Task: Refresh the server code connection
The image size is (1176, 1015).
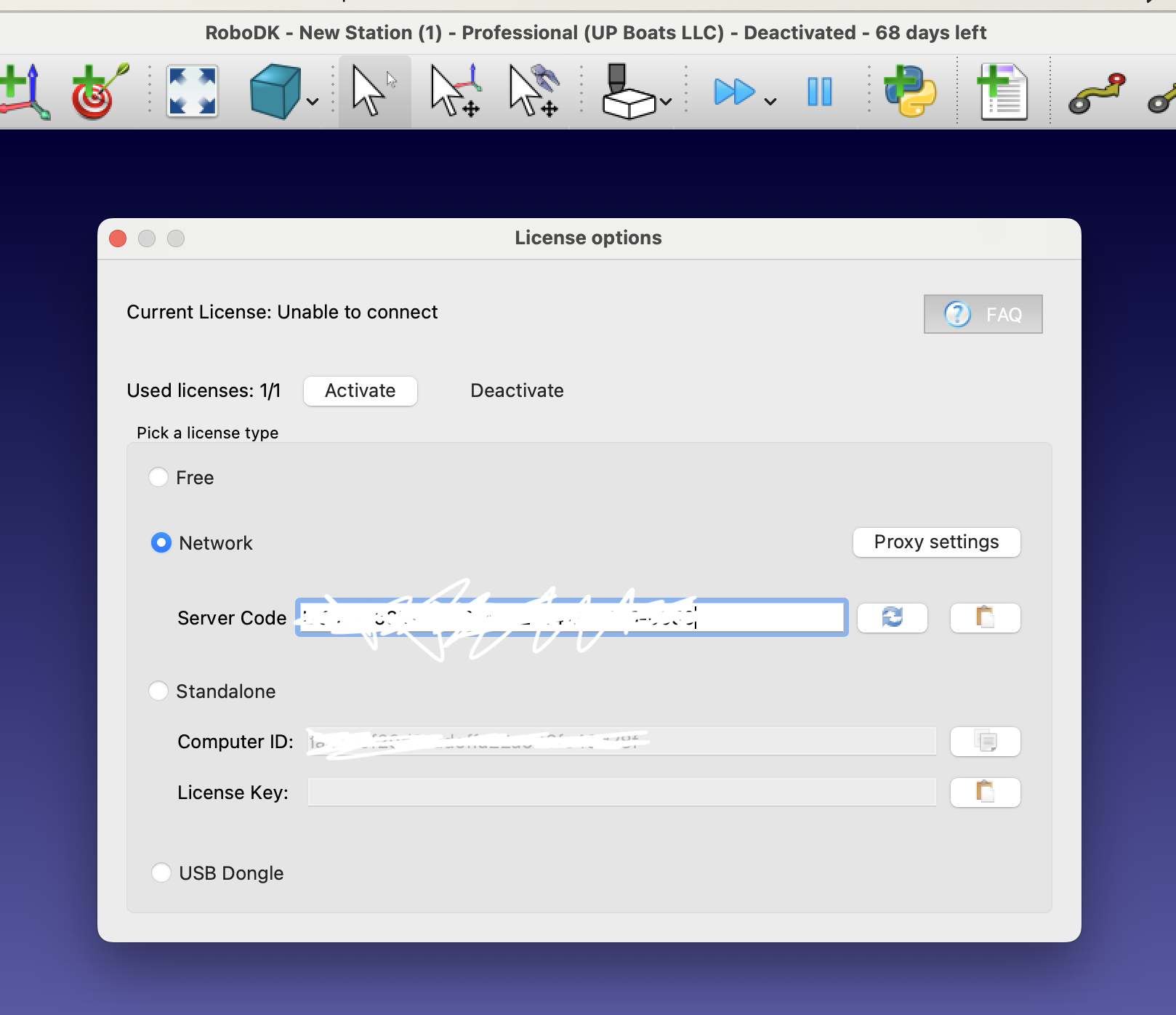Action: (x=893, y=618)
